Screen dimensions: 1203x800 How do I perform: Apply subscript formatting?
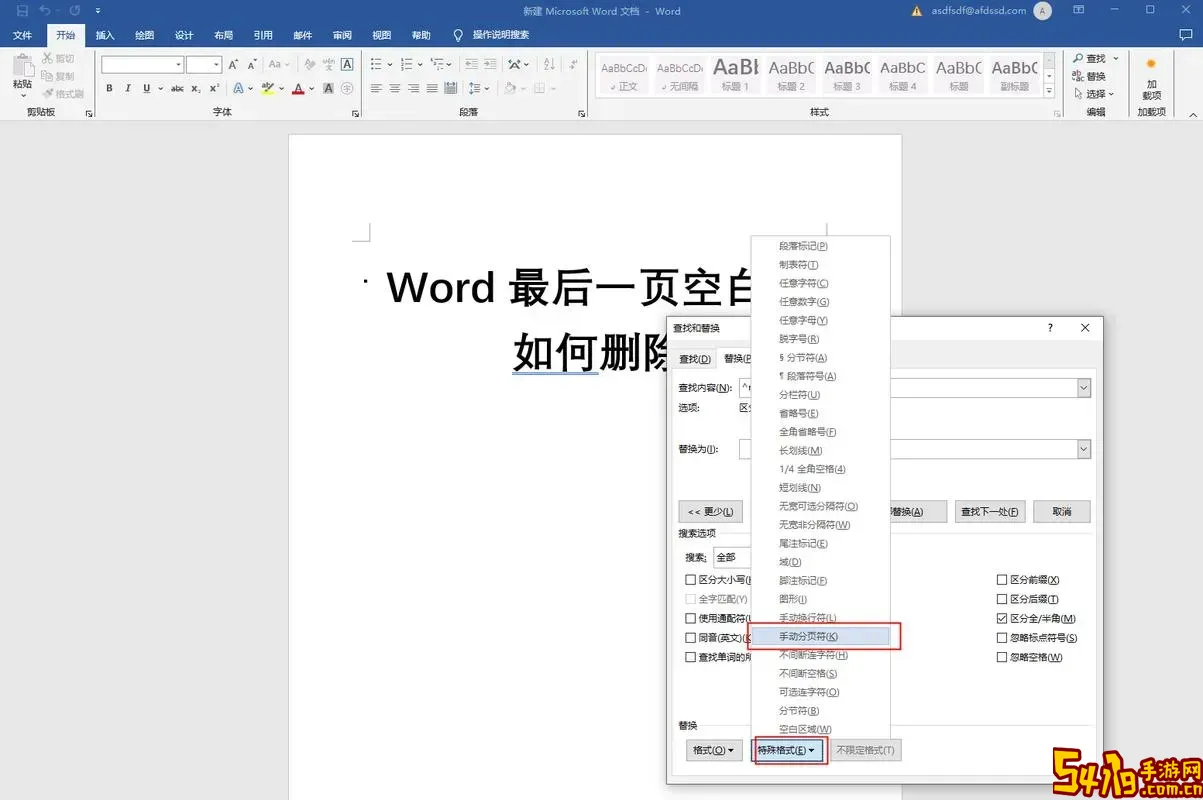196,88
